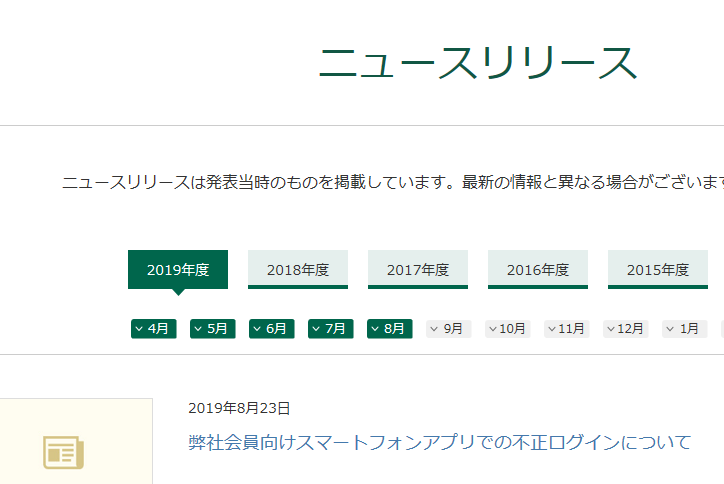This screenshot has width=724, height=484.
Task: Open the 2015年度 tab
Action: coord(658,270)
